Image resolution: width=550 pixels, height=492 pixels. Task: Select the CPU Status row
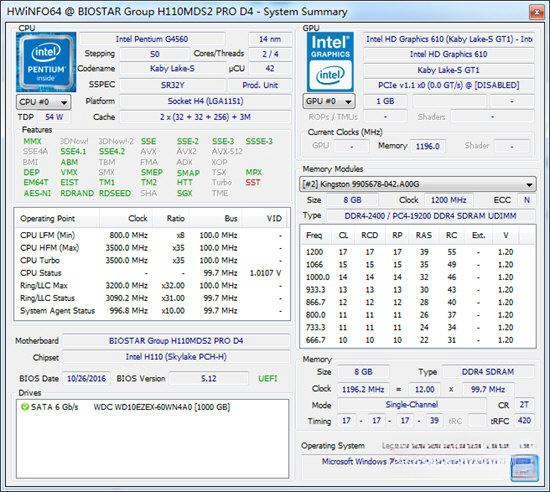(x=152, y=273)
